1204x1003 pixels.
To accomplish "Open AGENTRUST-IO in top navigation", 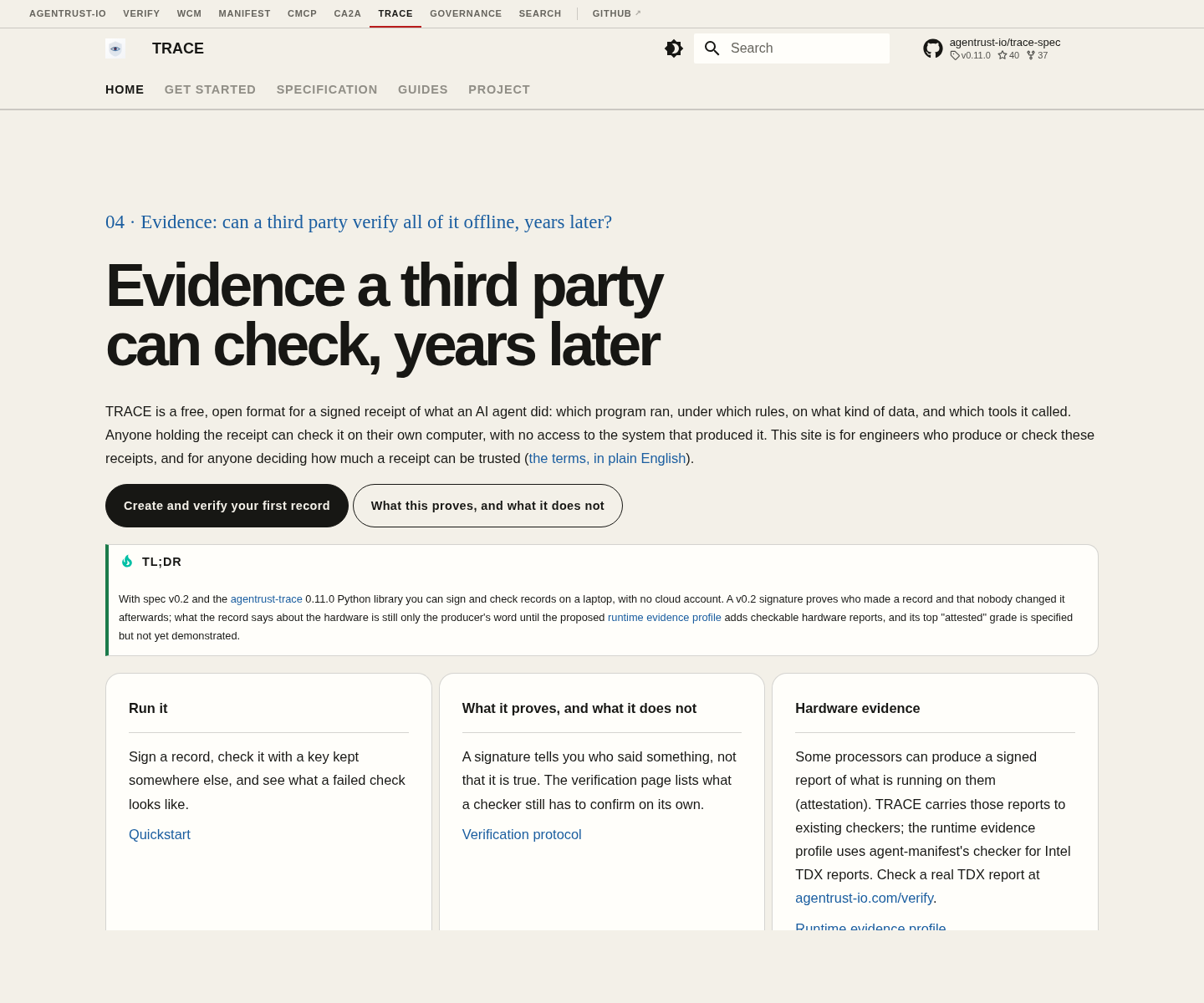I will point(68,13).
